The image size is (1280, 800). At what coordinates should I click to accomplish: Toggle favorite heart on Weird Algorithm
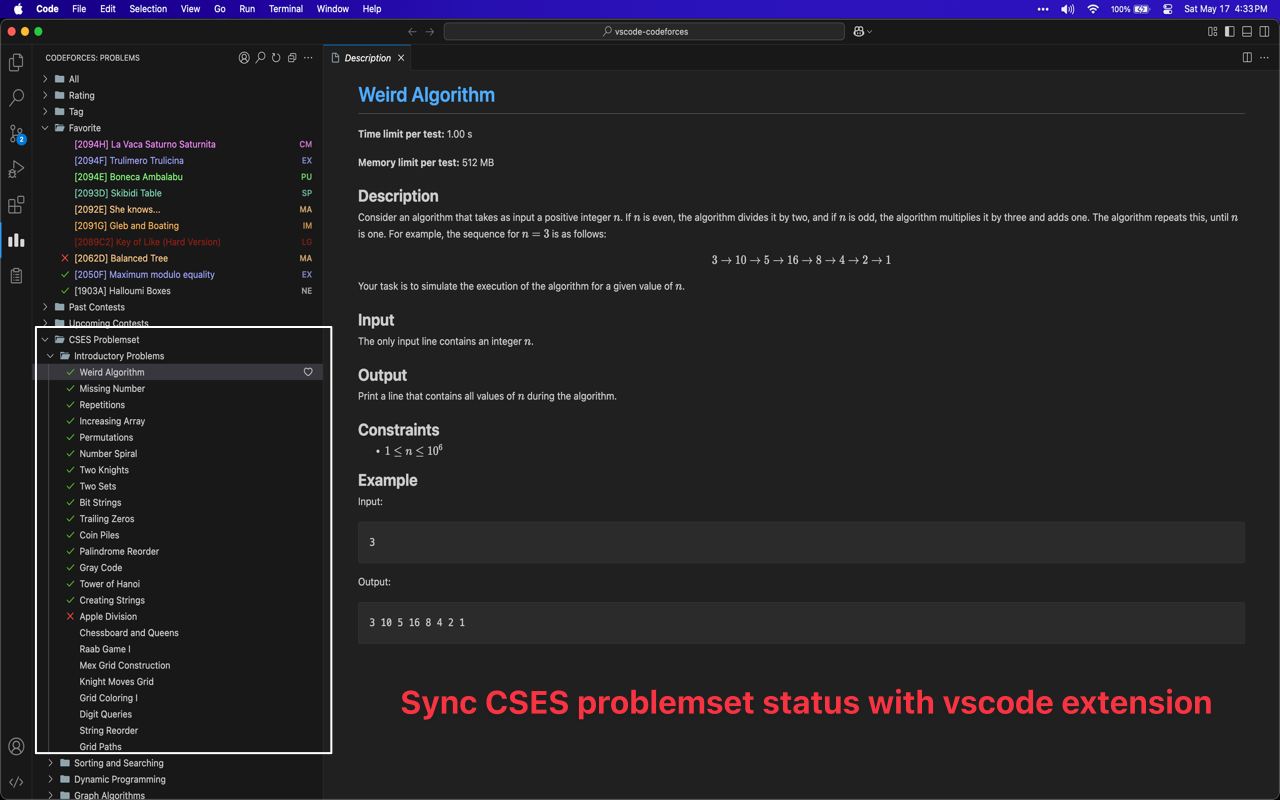pos(308,372)
